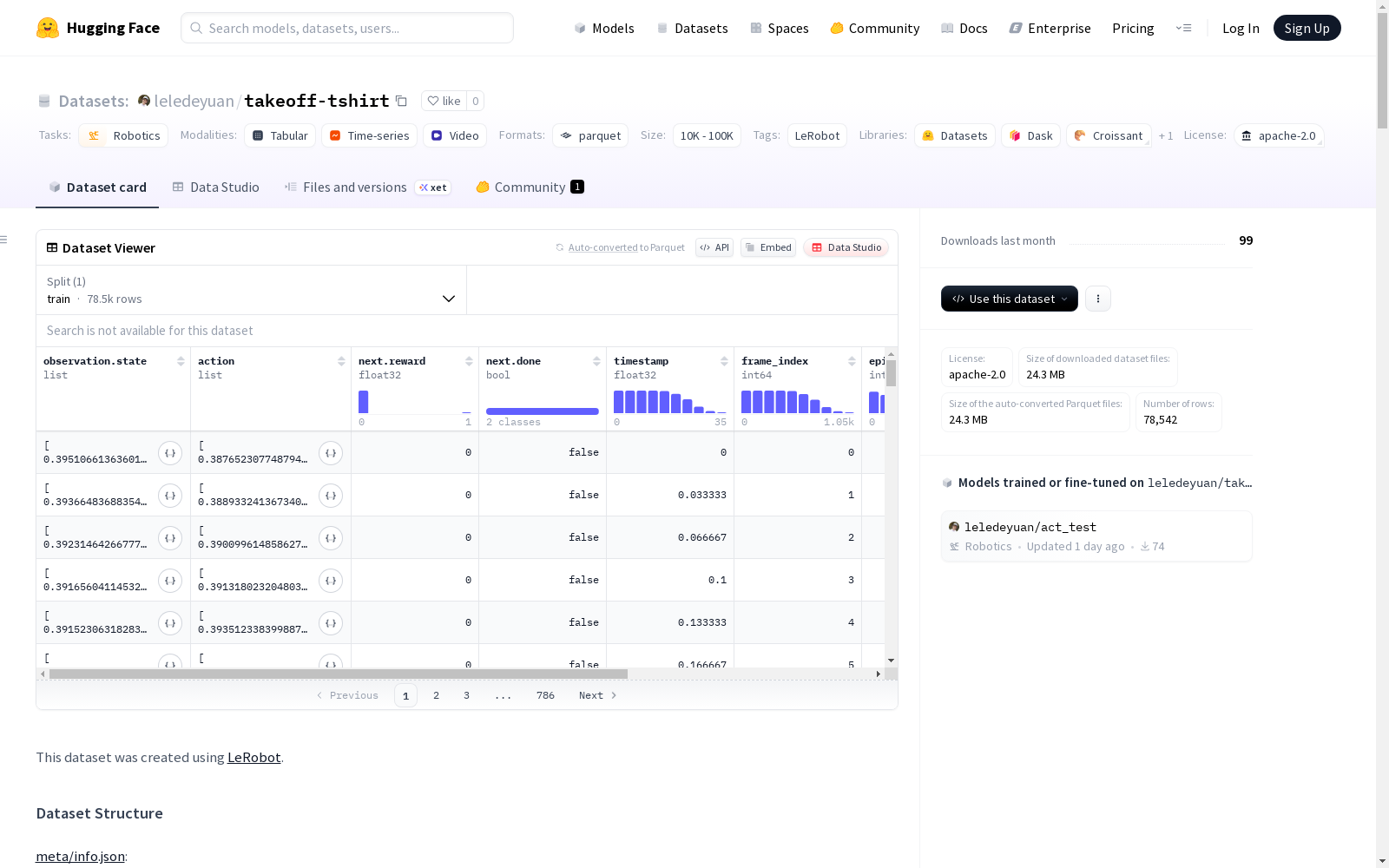
Task: Open the Files and versions tab
Action: 367,187
